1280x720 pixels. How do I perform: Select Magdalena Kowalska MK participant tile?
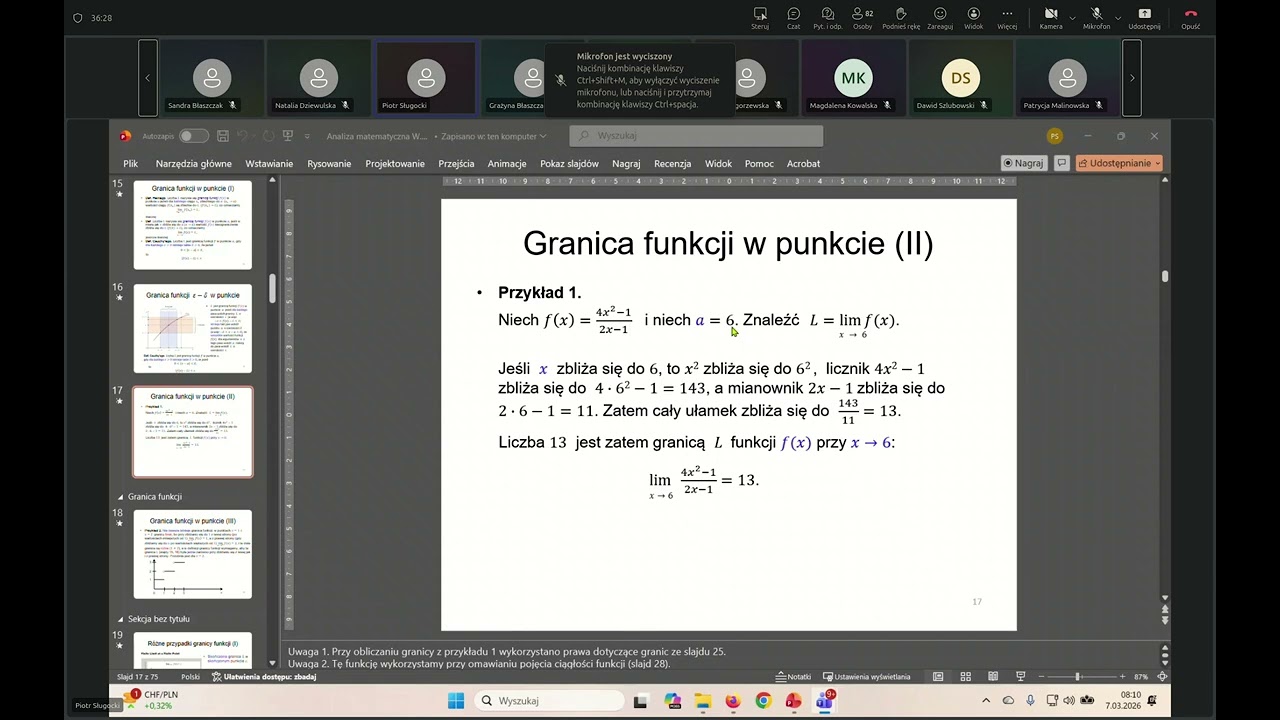point(853,78)
